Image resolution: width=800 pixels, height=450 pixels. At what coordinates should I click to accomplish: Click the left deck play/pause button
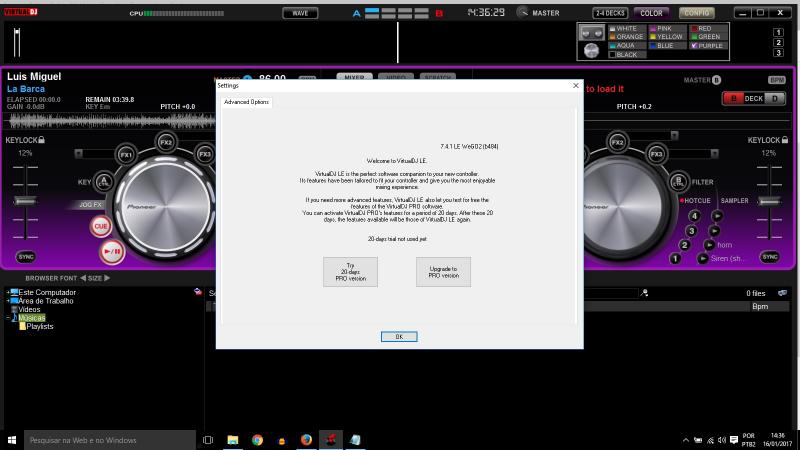tap(113, 252)
